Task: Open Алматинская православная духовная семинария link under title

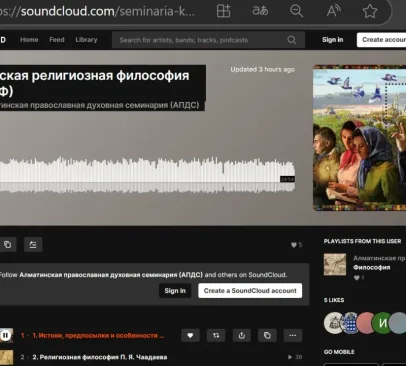Action: pos(100,105)
